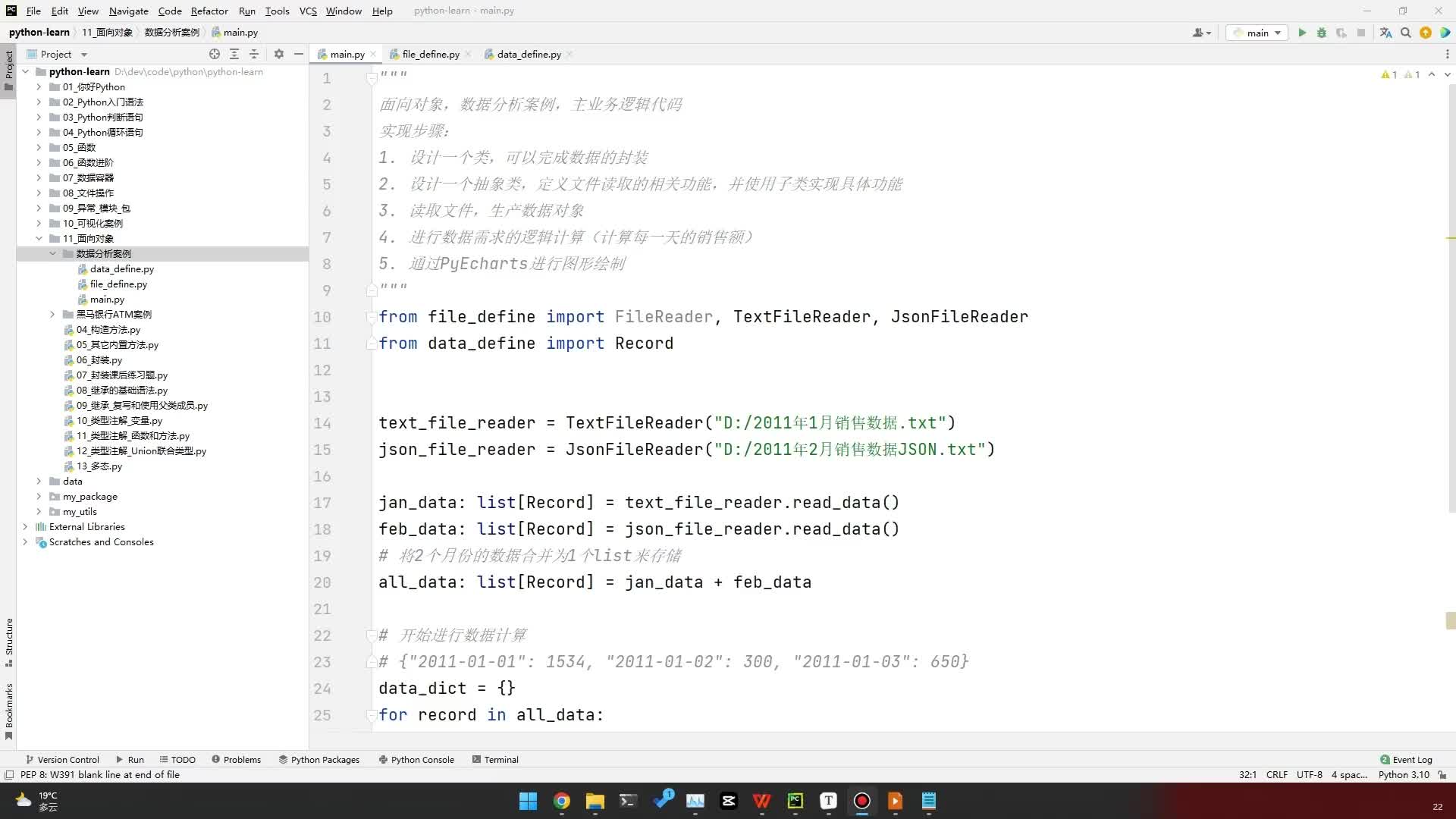Click Select Opened File target icon
The width and height of the screenshot is (1456, 819).
click(x=215, y=54)
